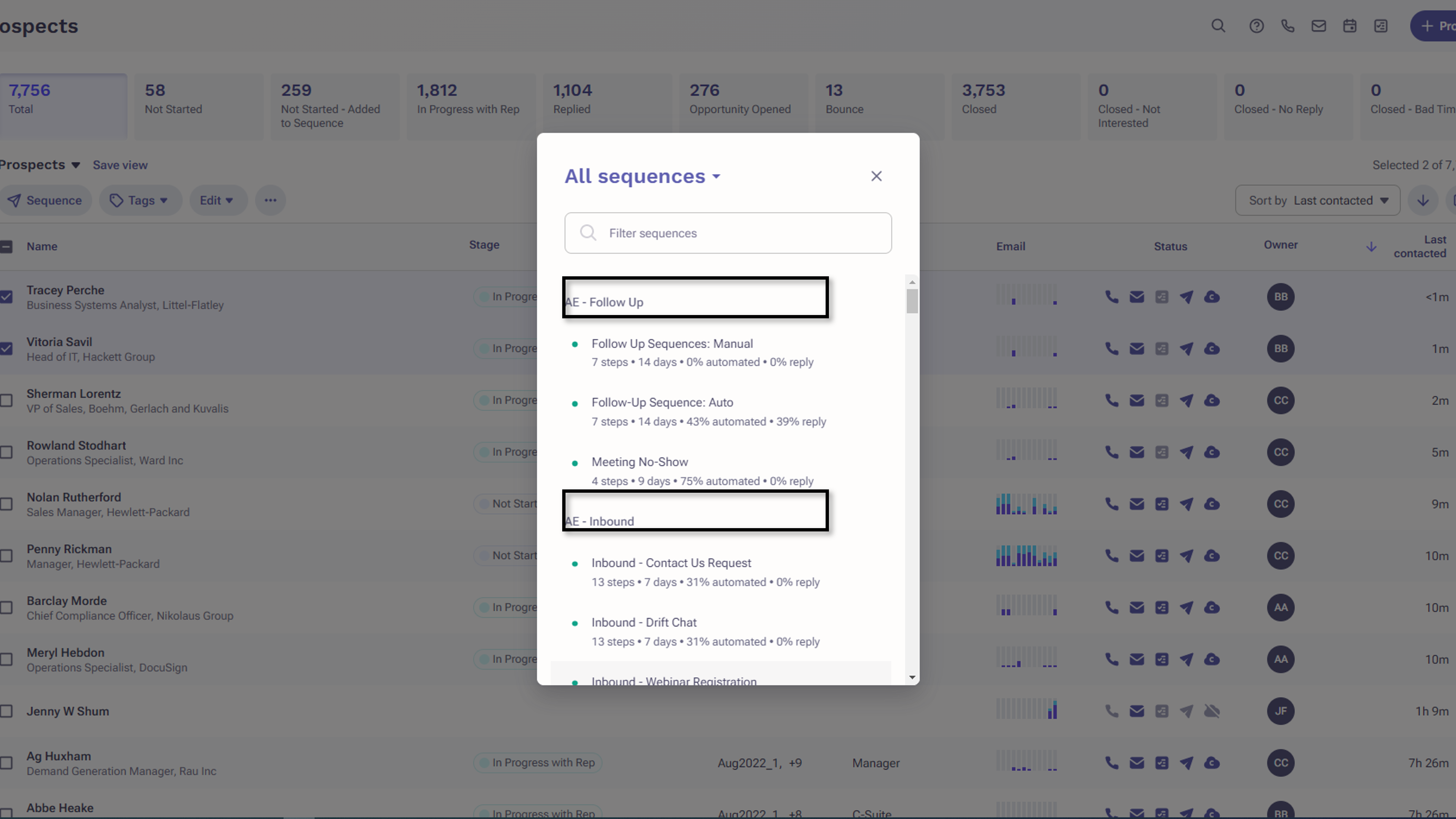Viewport: 1456px width, 819px height.
Task: Click the Sequence button in the toolbar
Action: point(46,200)
